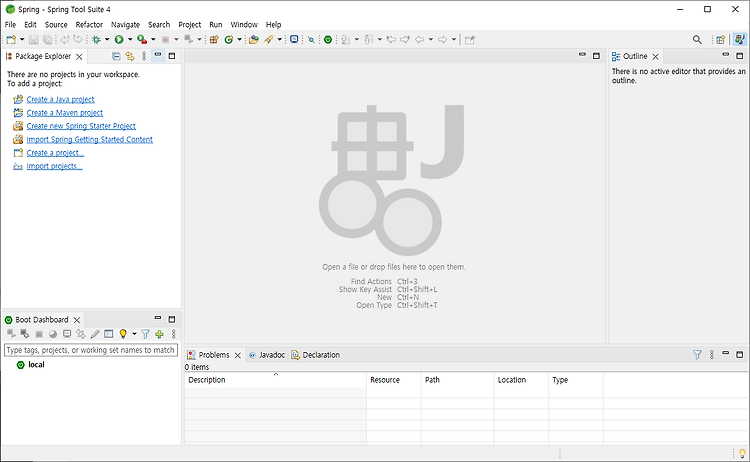Sort by the Description column header
The height and width of the screenshot is (462, 750).
[x=276, y=380]
